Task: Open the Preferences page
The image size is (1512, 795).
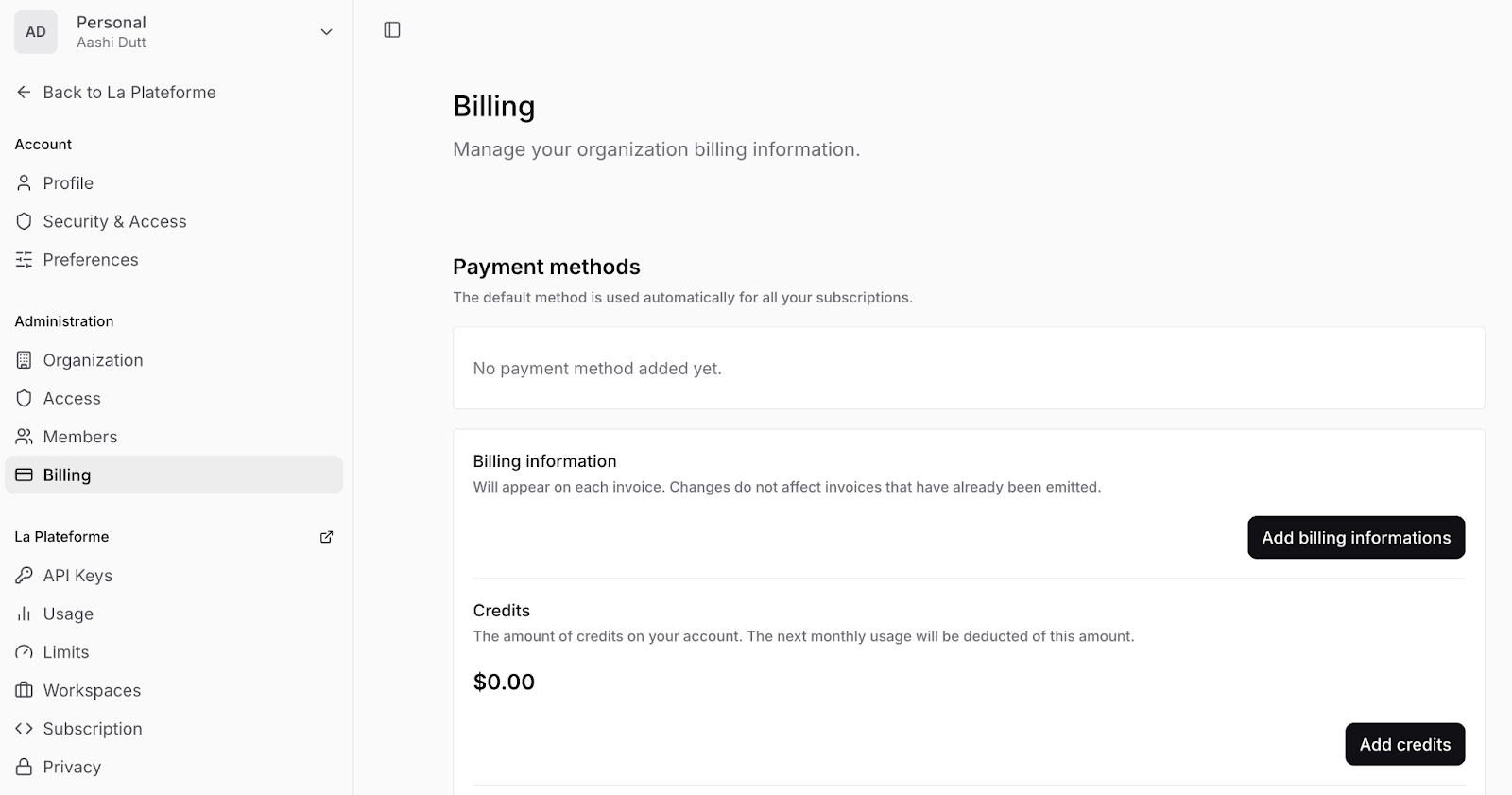Action: (x=91, y=260)
